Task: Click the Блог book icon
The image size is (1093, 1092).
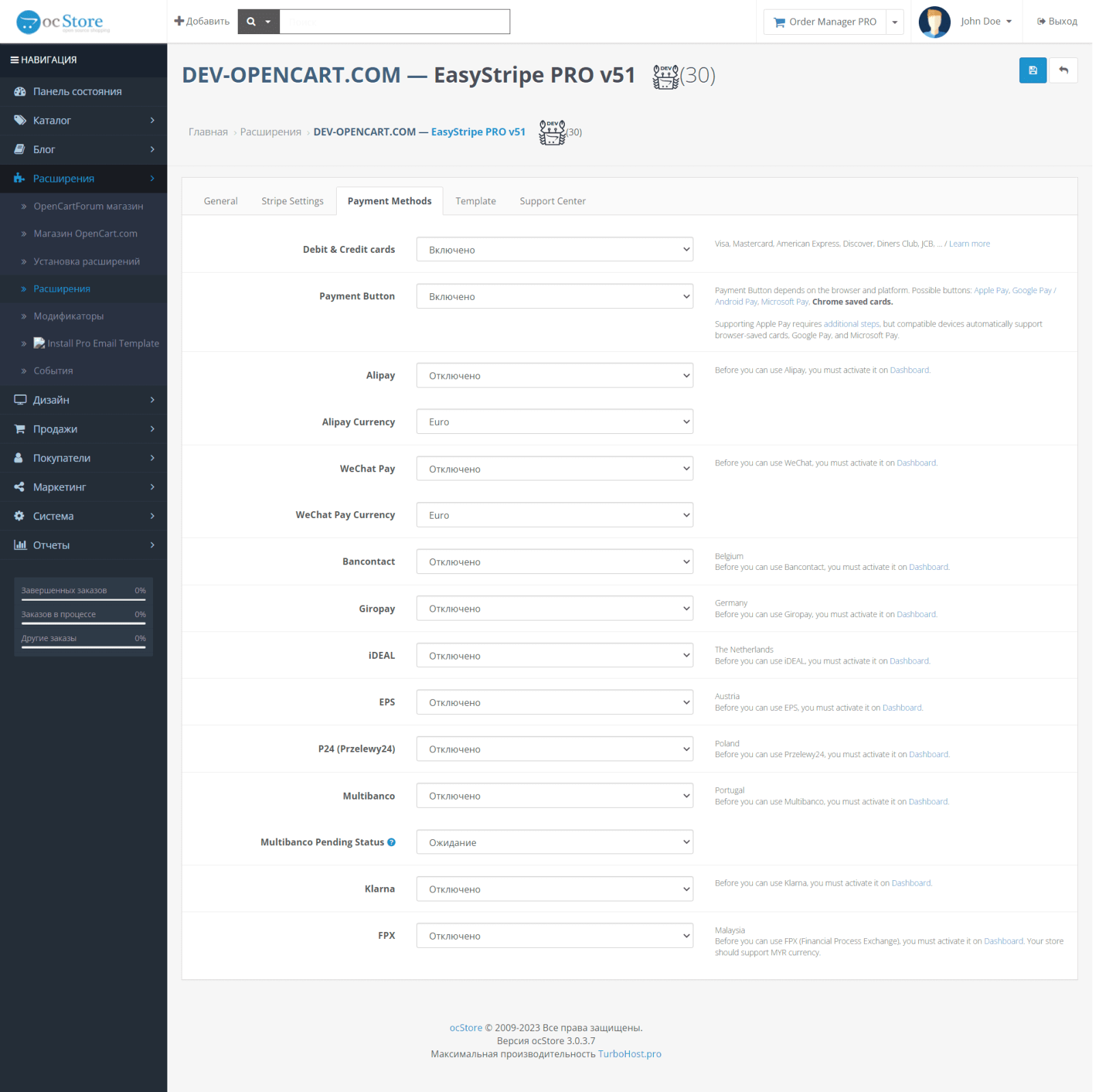Action: [20, 150]
